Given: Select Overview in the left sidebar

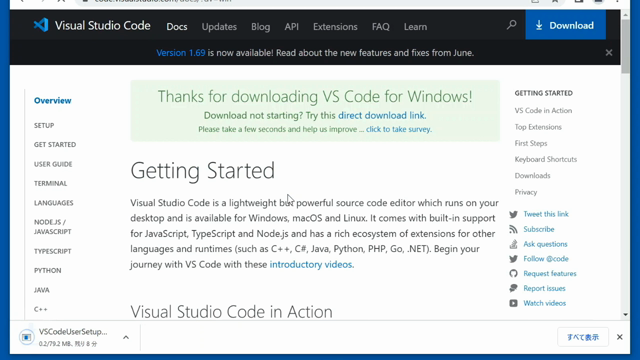Looking at the screenshot, I should point(52,100).
